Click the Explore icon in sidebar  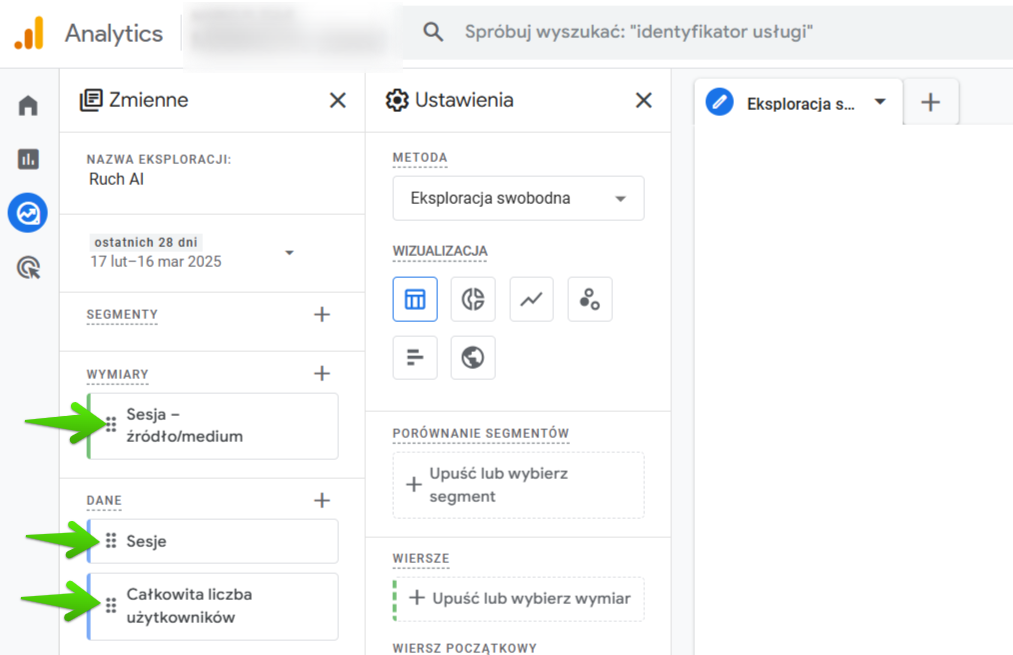(x=28, y=213)
